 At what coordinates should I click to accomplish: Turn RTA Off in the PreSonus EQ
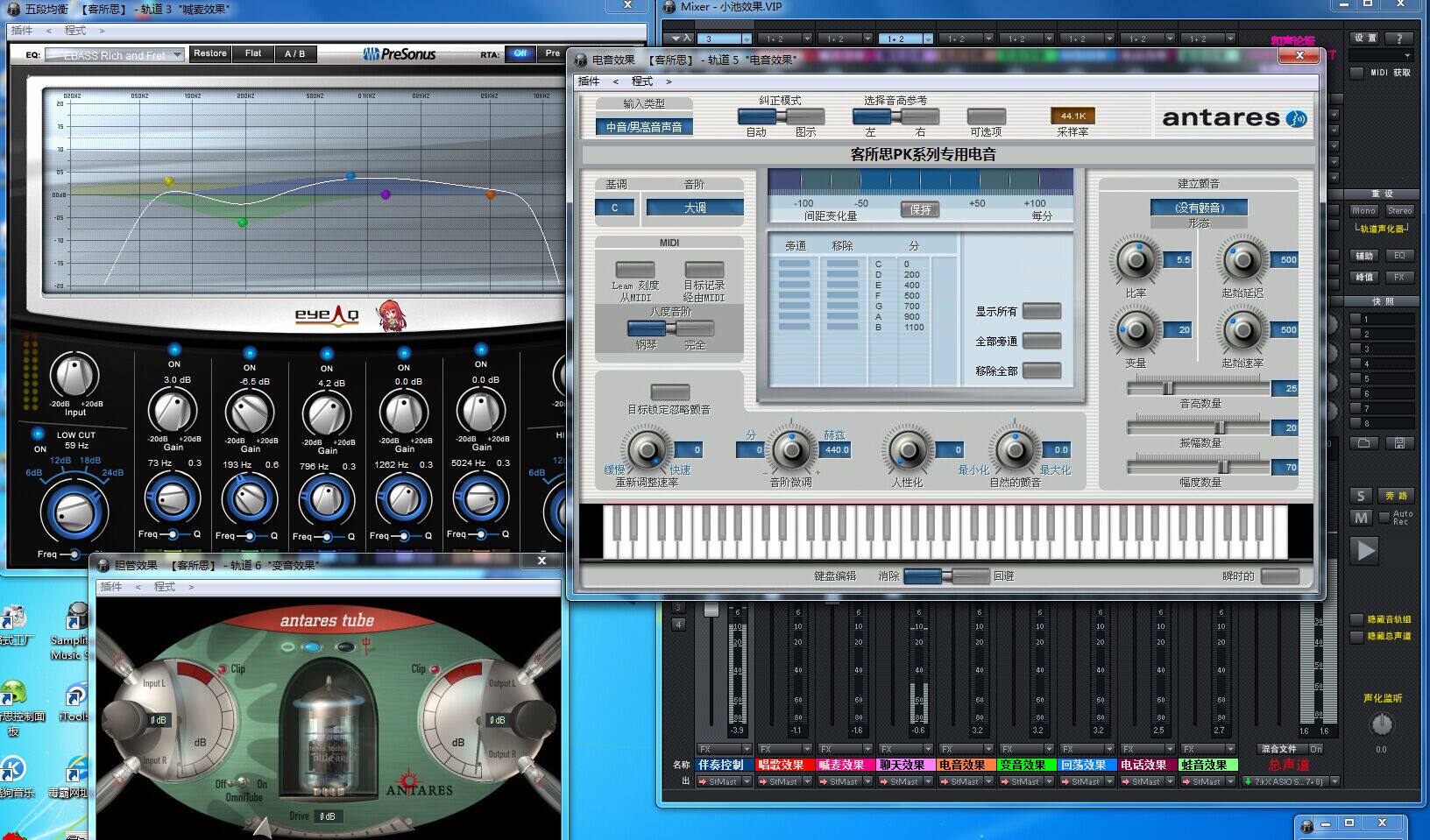coord(520,53)
